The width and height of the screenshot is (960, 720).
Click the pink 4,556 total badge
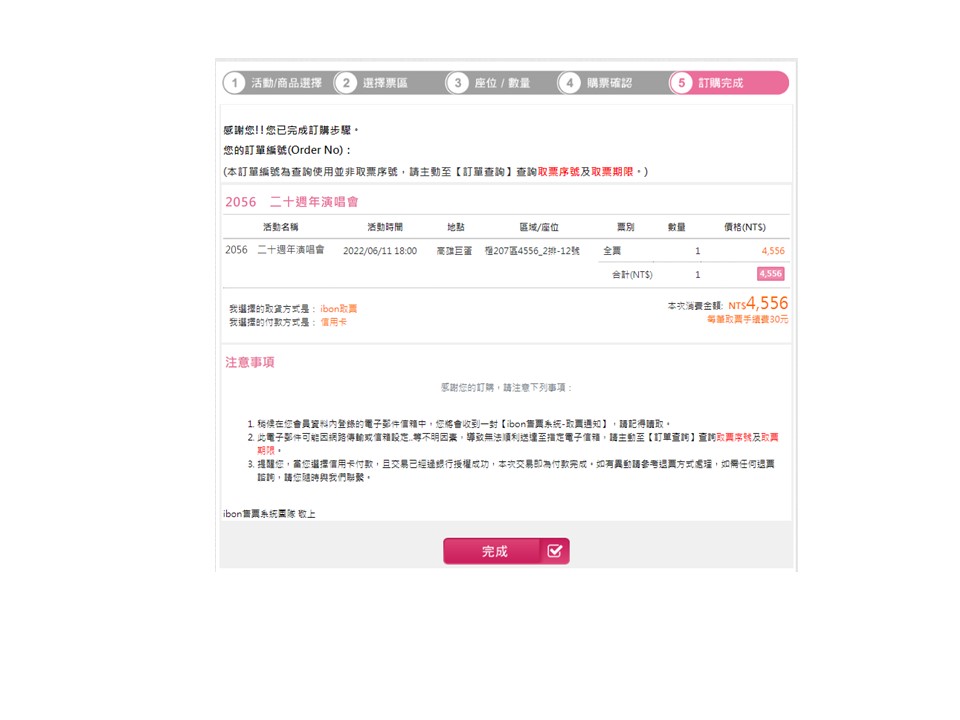click(x=771, y=274)
